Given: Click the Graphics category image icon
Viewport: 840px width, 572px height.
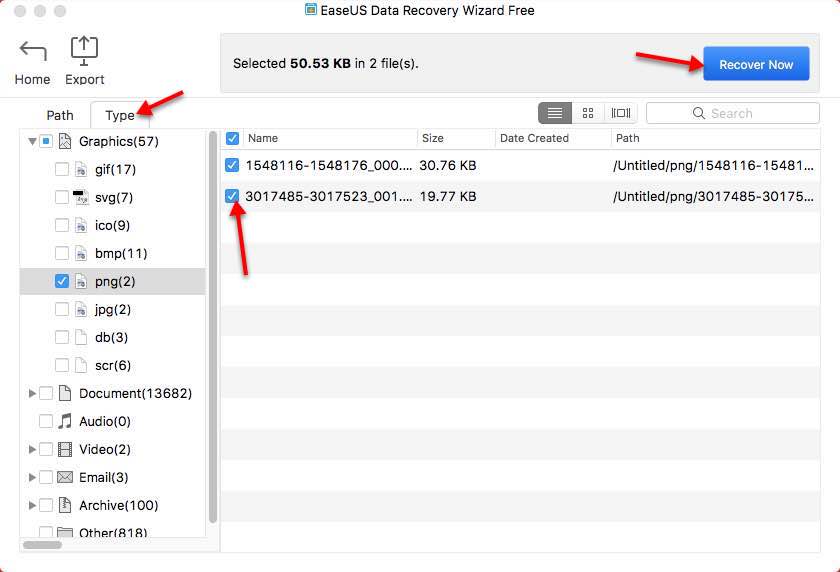Looking at the screenshot, I should 65,141.
